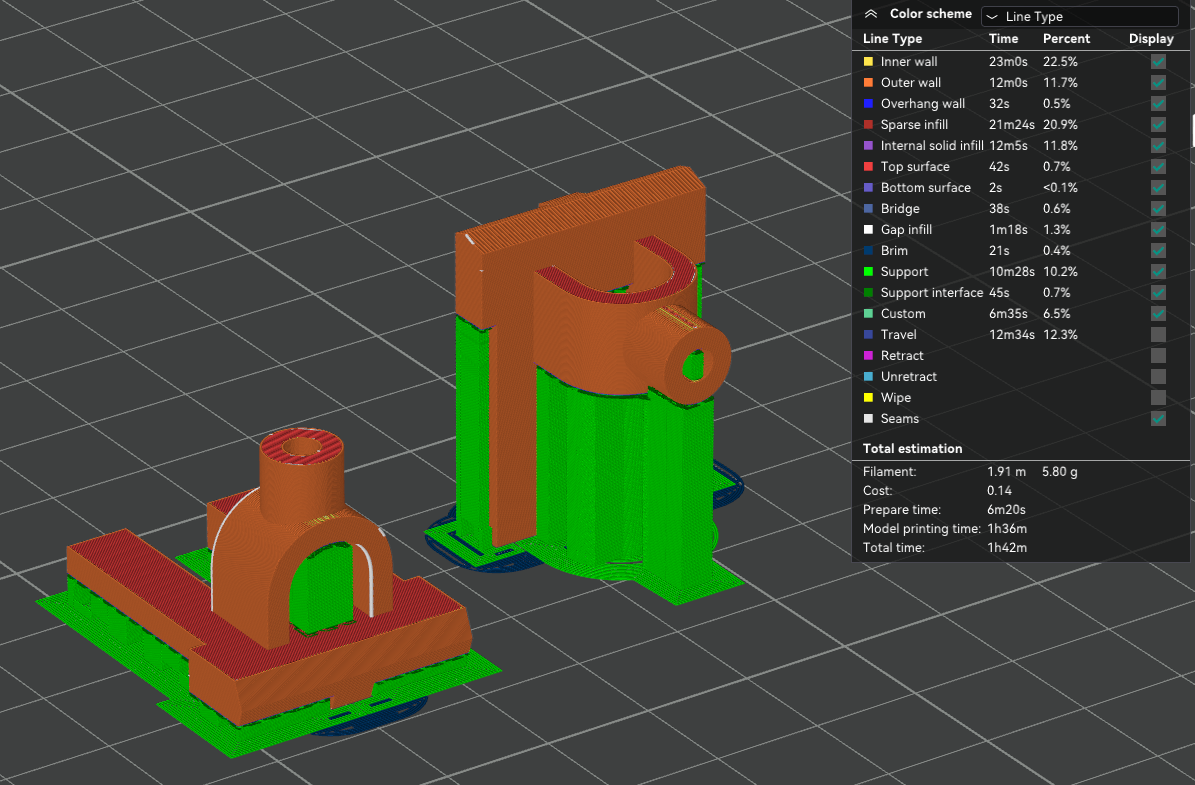1195x785 pixels.
Task: Click the 23m0s Inner wall time
Action: [x=1008, y=62]
